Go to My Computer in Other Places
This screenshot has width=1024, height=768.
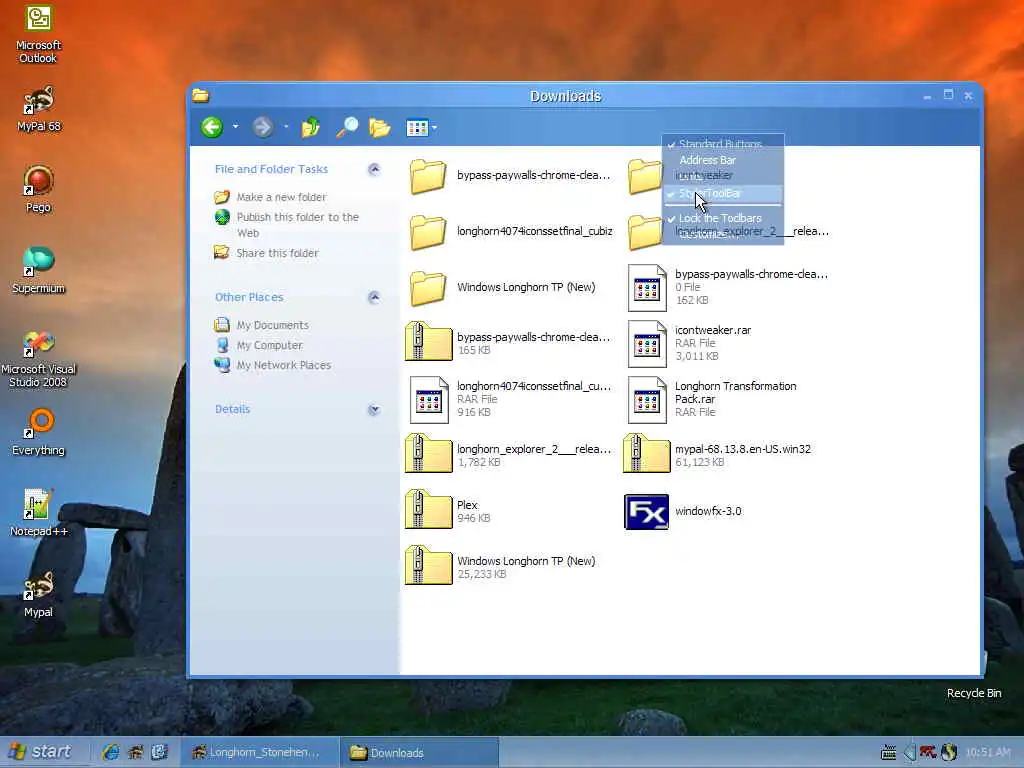pos(270,345)
